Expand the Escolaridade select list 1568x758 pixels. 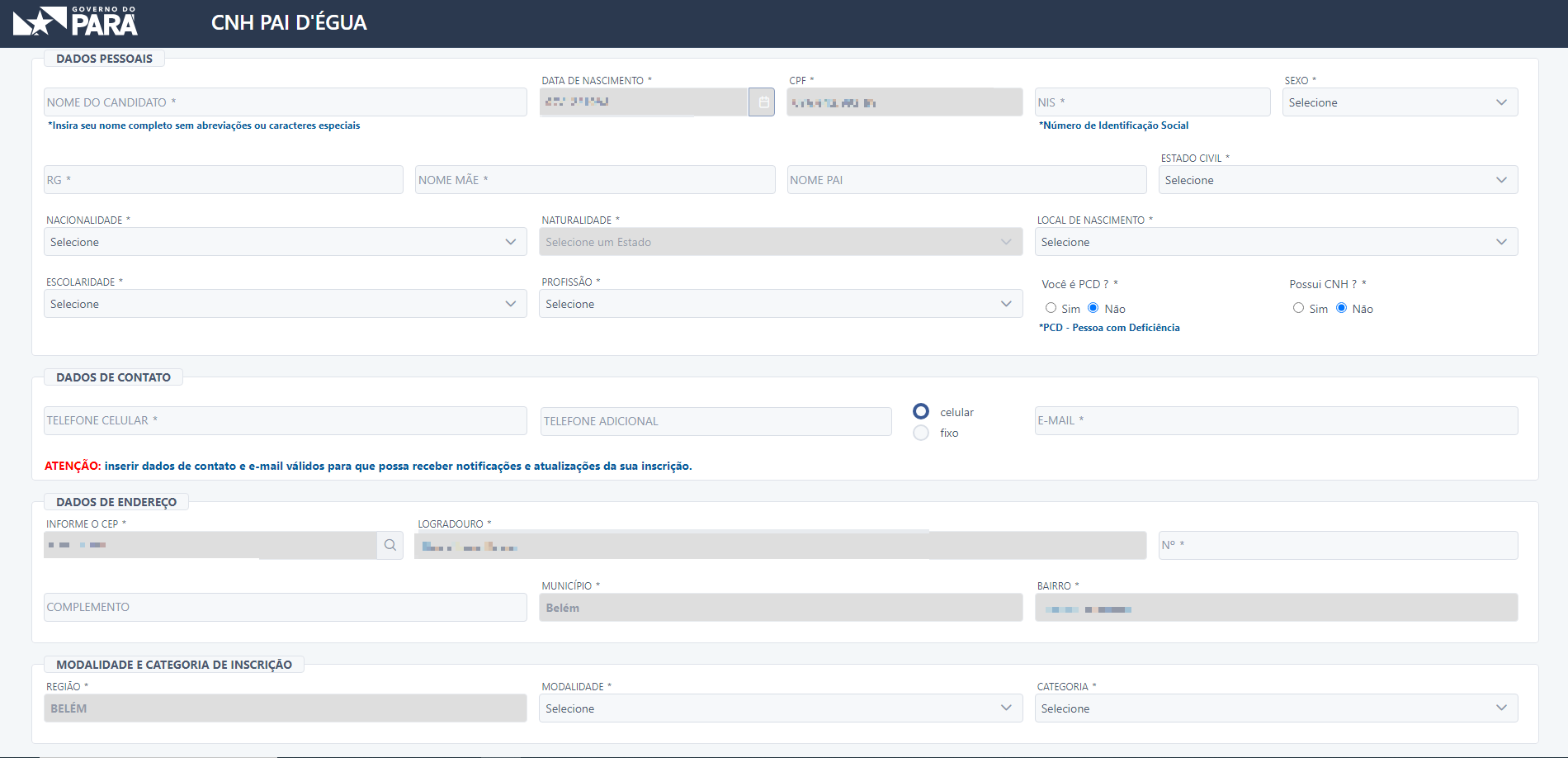click(285, 304)
